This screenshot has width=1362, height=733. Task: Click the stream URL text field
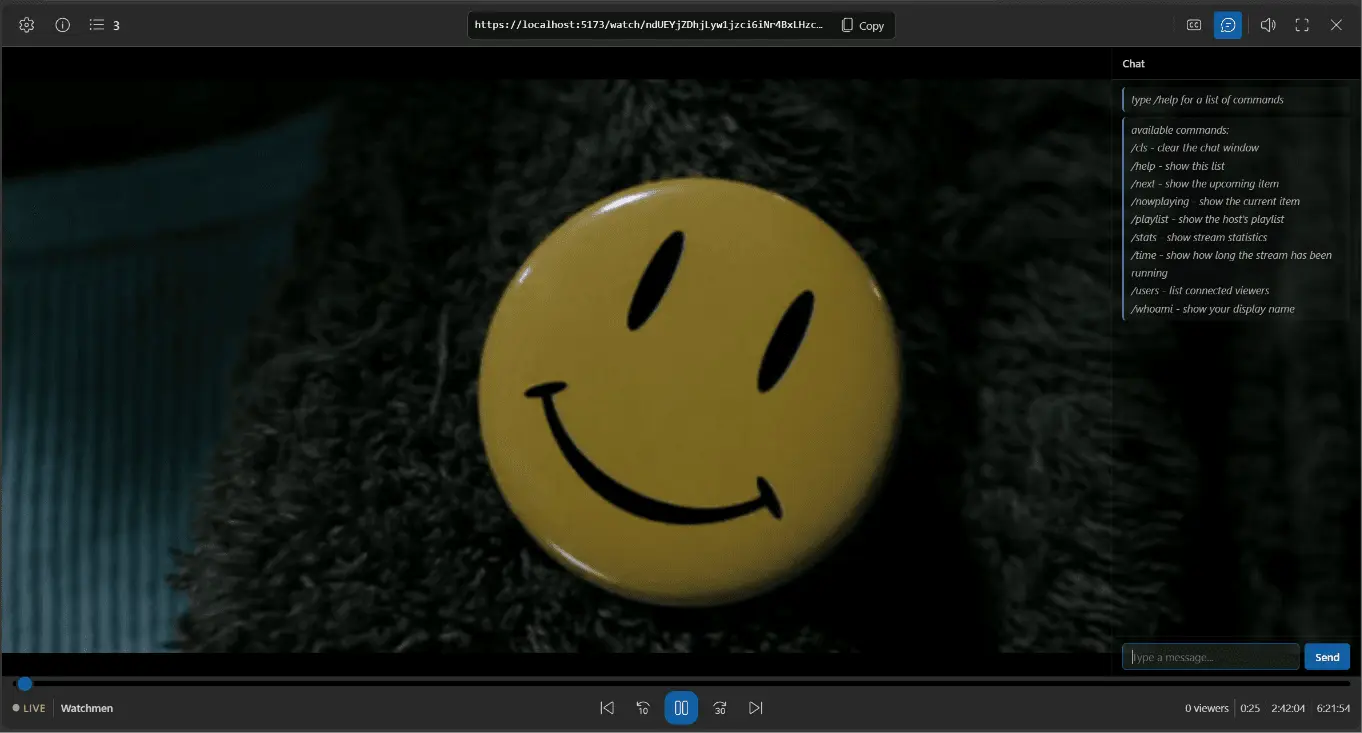pyautogui.click(x=650, y=25)
